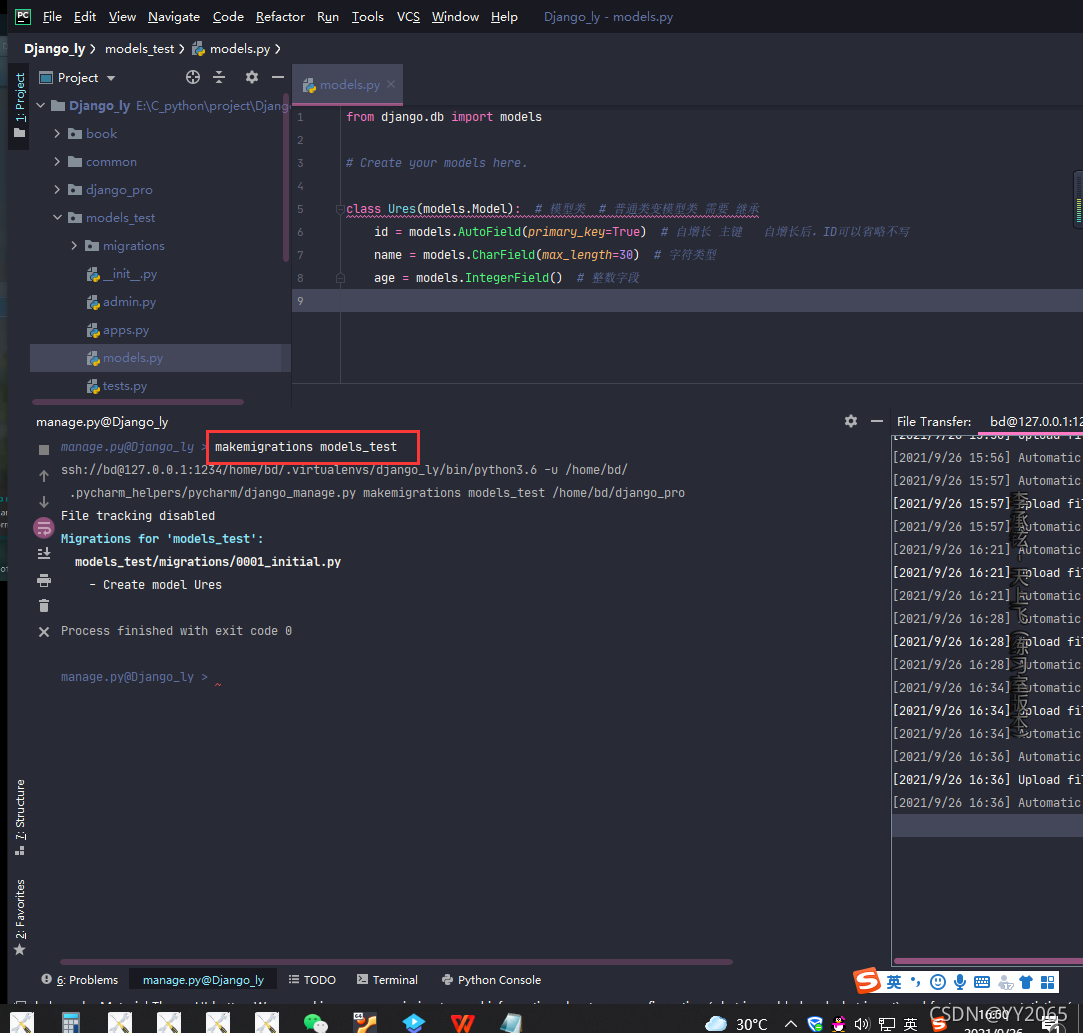Expand the book folder

[x=57, y=133]
